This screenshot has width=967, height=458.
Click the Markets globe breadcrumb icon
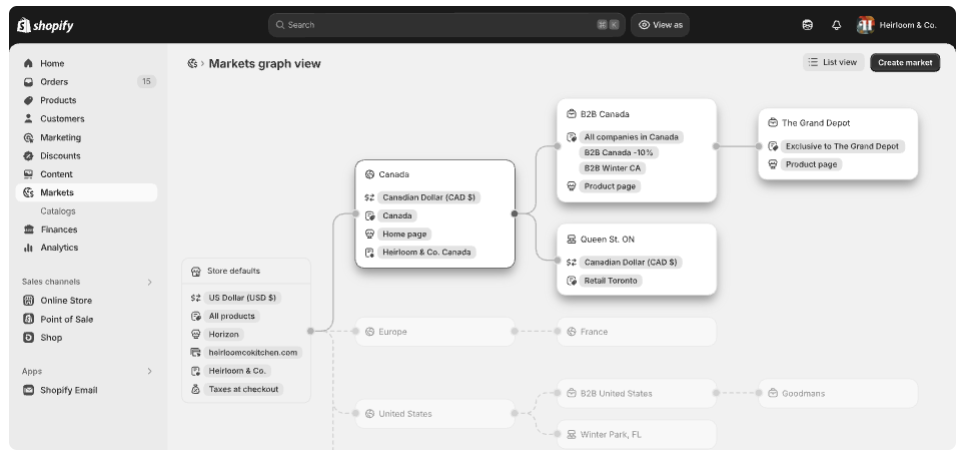[x=192, y=63]
